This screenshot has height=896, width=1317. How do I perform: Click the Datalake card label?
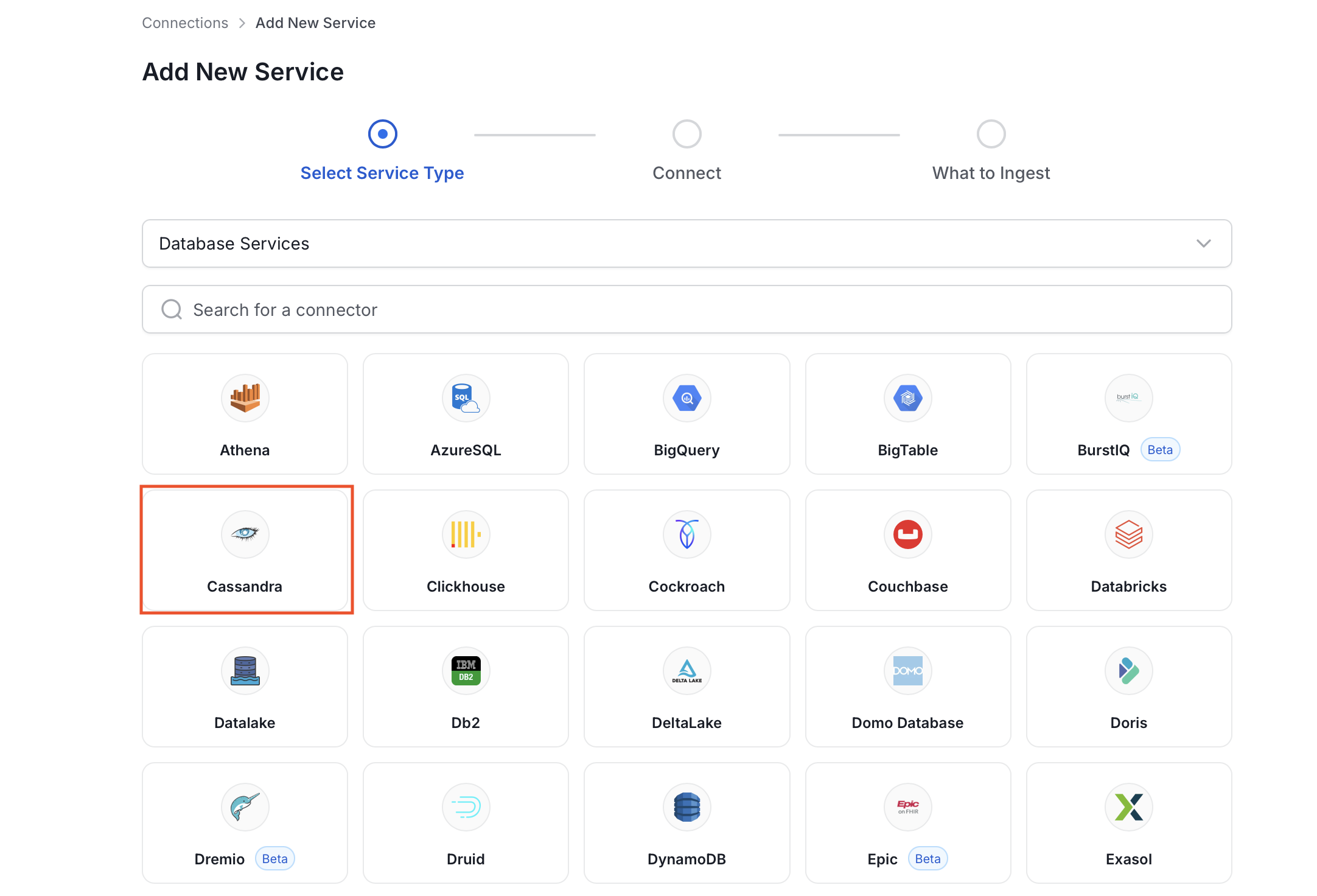(x=245, y=723)
